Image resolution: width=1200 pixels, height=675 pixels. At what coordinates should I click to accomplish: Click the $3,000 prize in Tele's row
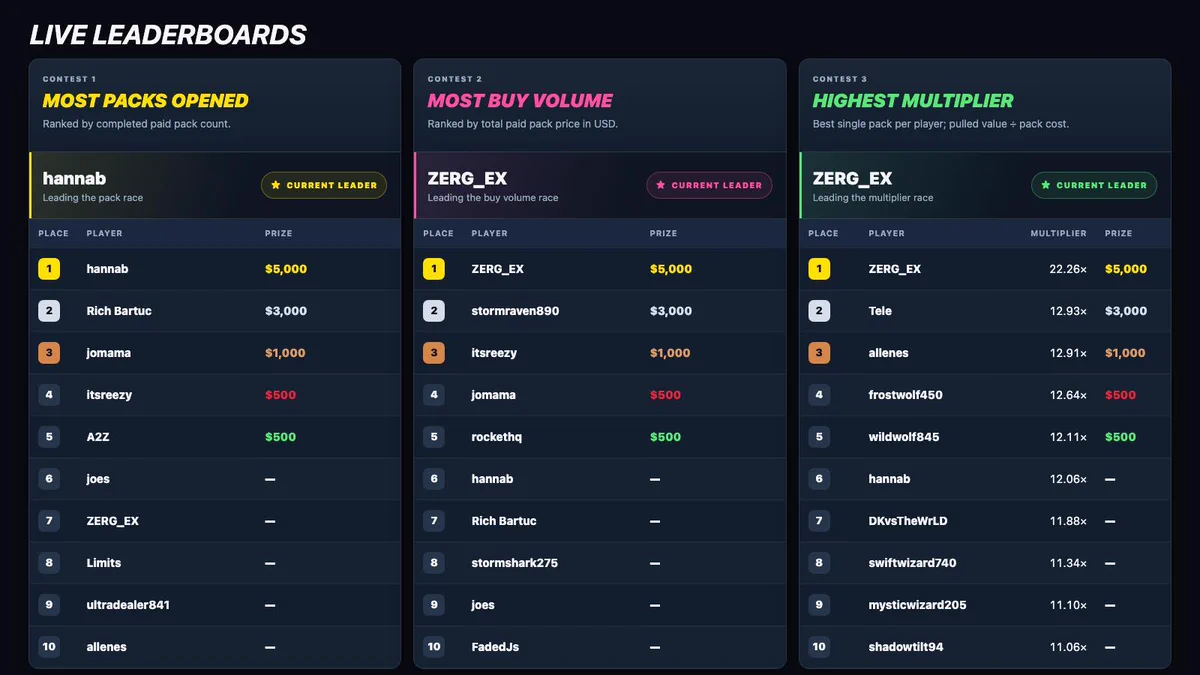pos(1126,311)
